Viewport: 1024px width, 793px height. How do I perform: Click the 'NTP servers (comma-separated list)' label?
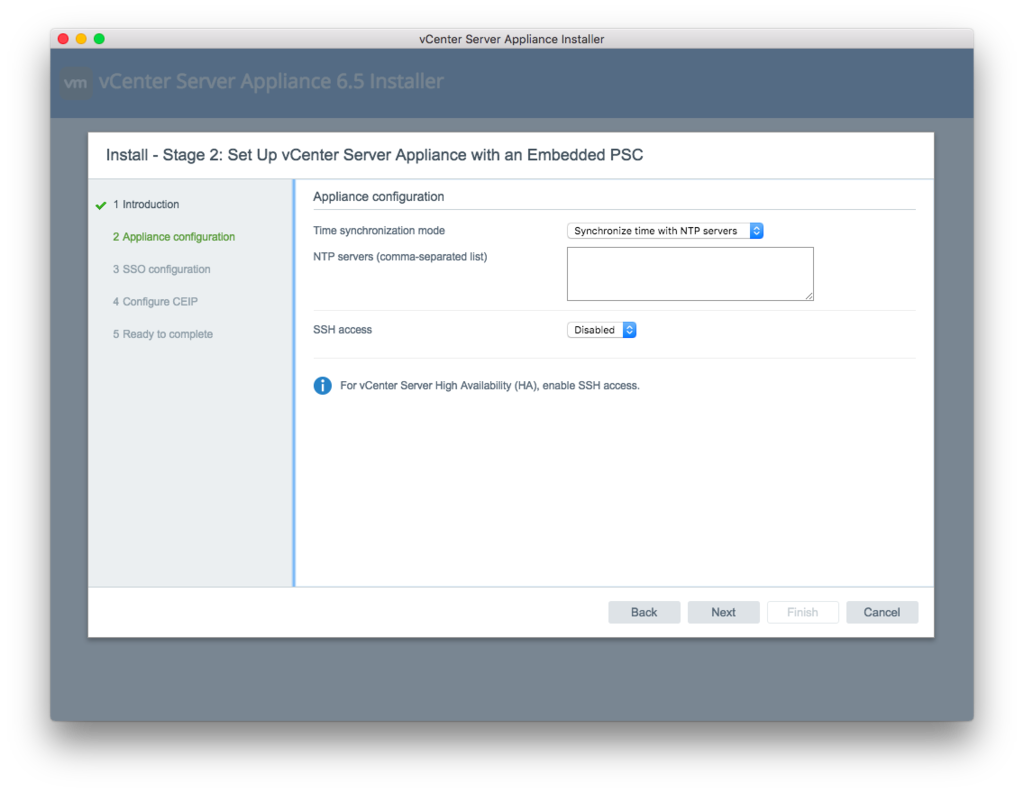tap(400, 257)
